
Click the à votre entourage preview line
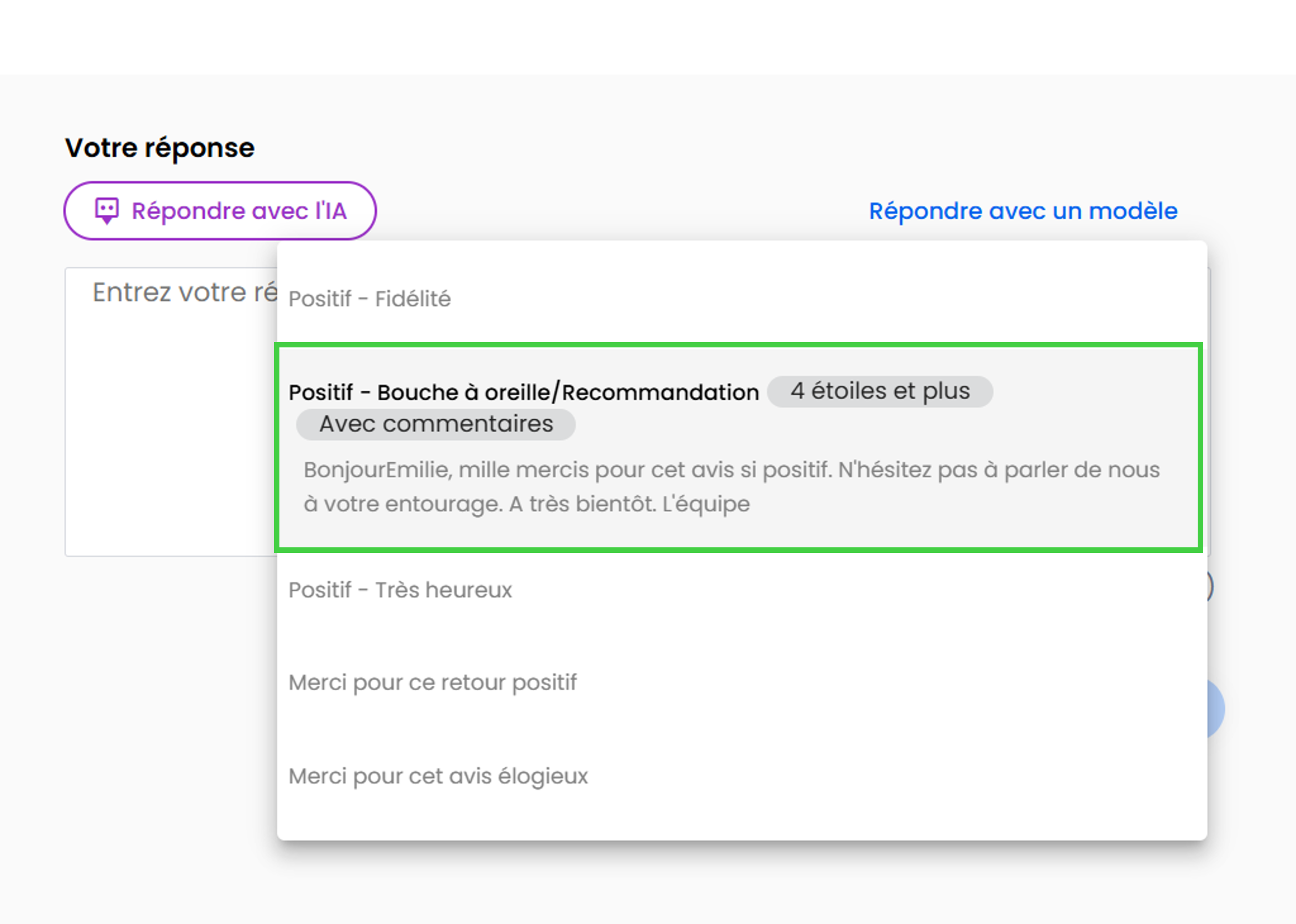[x=526, y=504]
